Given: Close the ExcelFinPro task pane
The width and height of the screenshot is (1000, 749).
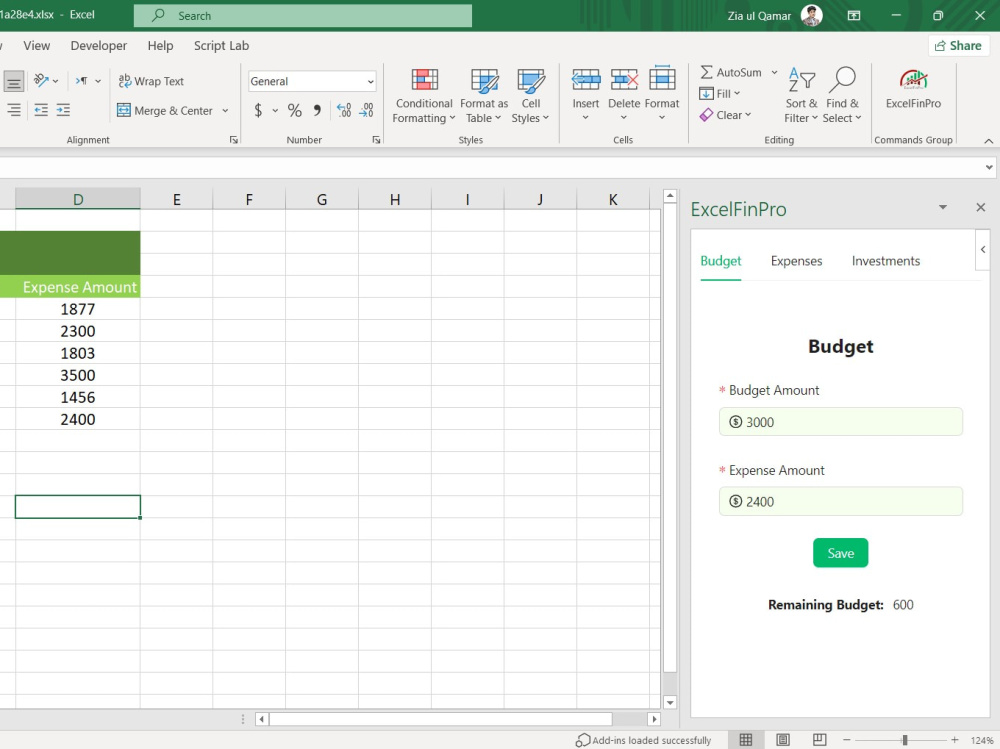Looking at the screenshot, I should point(980,207).
